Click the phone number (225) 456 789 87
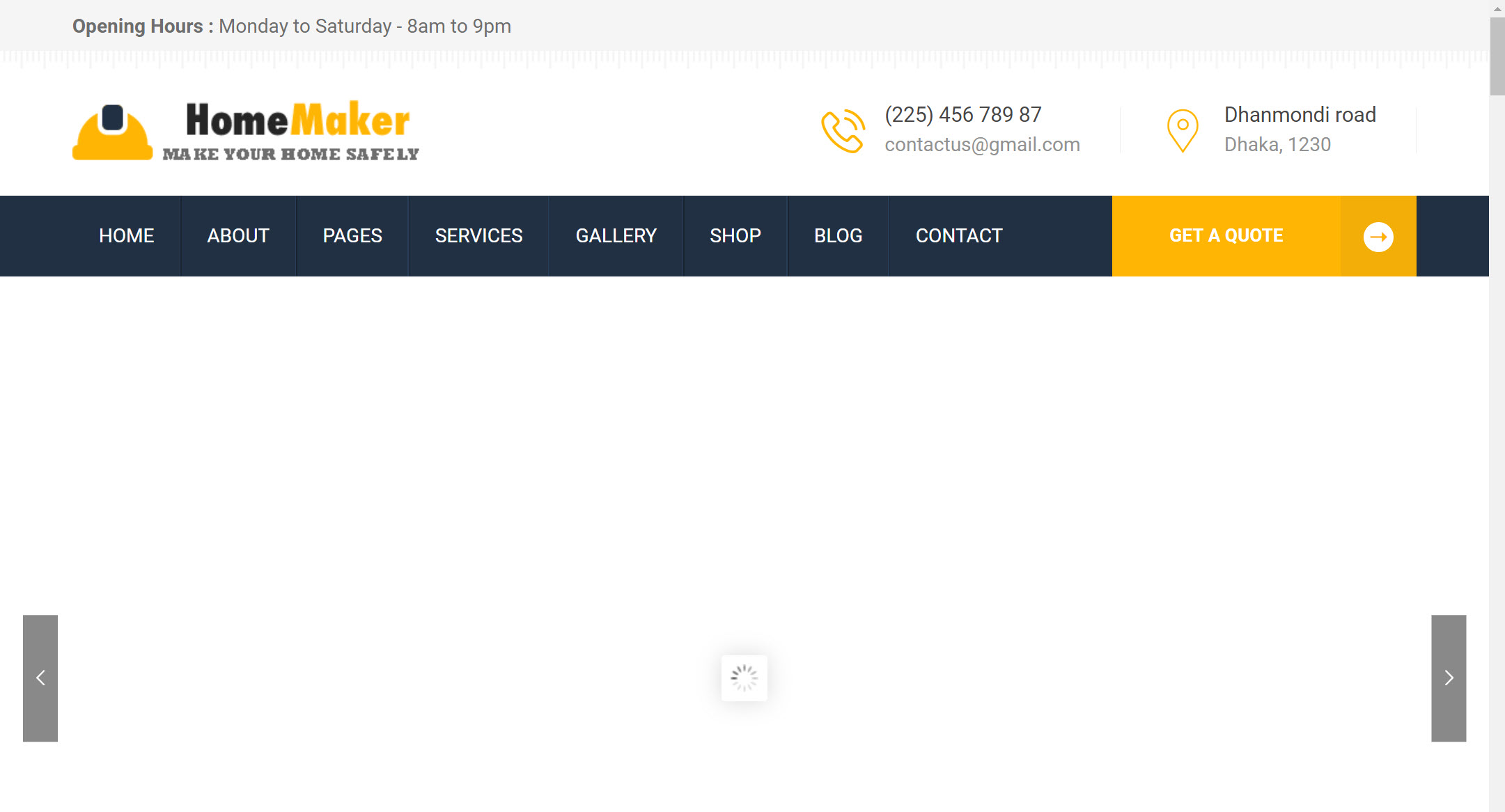This screenshot has width=1505, height=812. click(962, 114)
